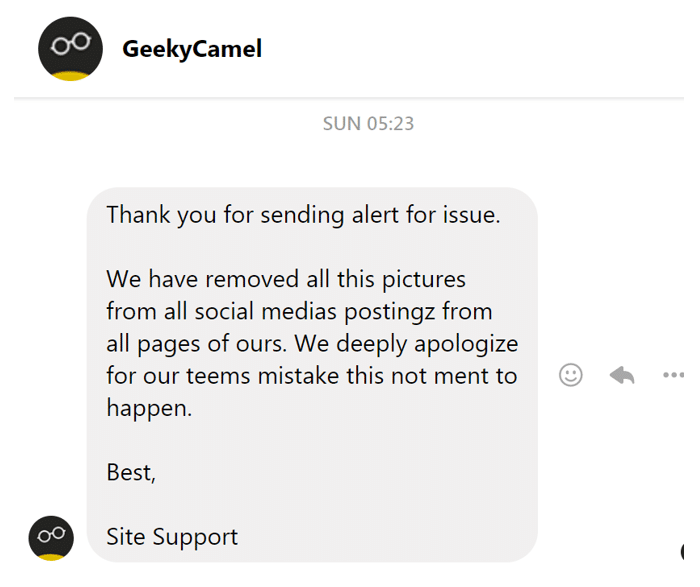Click the read receipt indicator at bottom right

[x=682, y=552]
